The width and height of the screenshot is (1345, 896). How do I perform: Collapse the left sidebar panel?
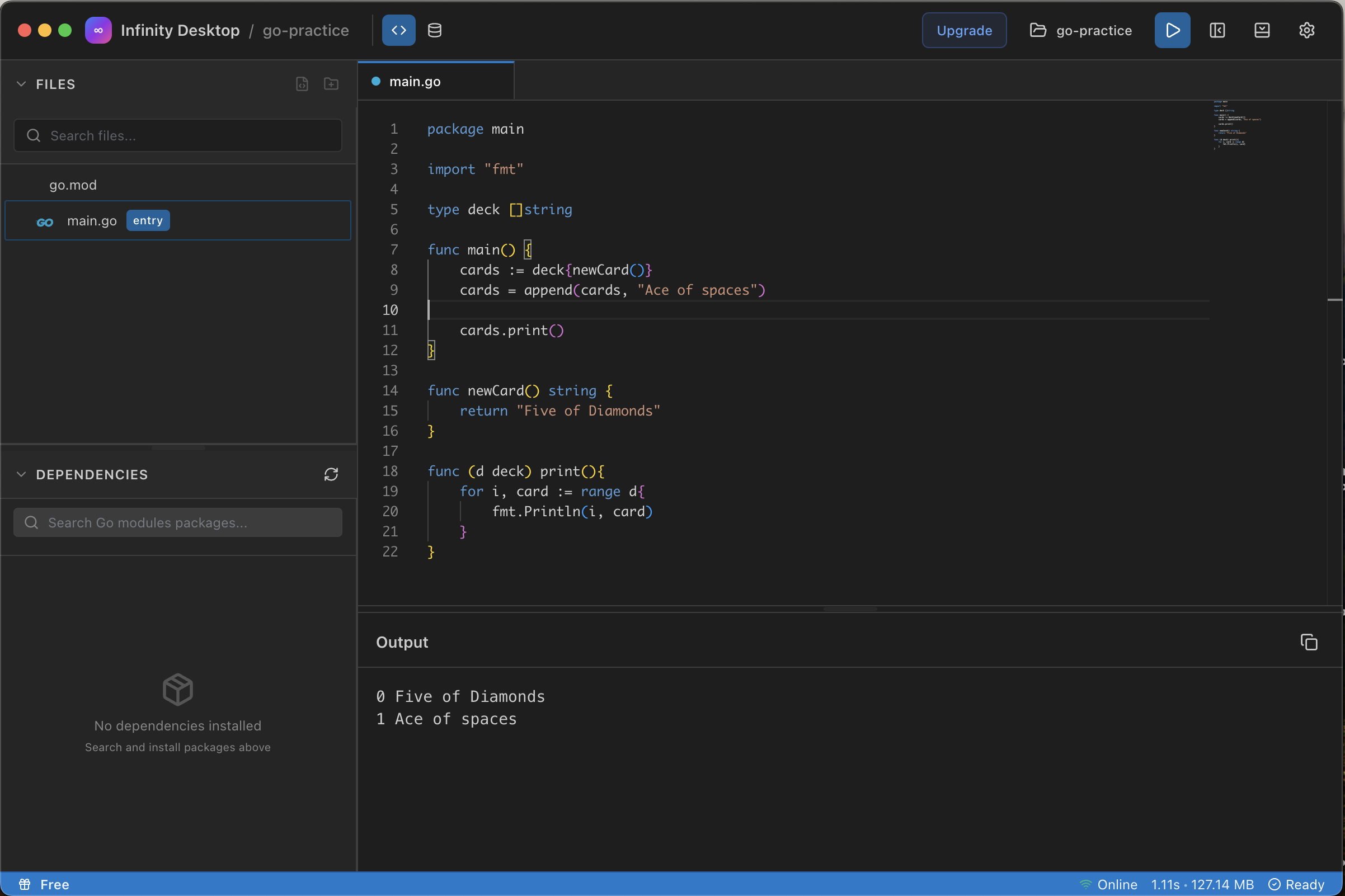coord(1216,30)
